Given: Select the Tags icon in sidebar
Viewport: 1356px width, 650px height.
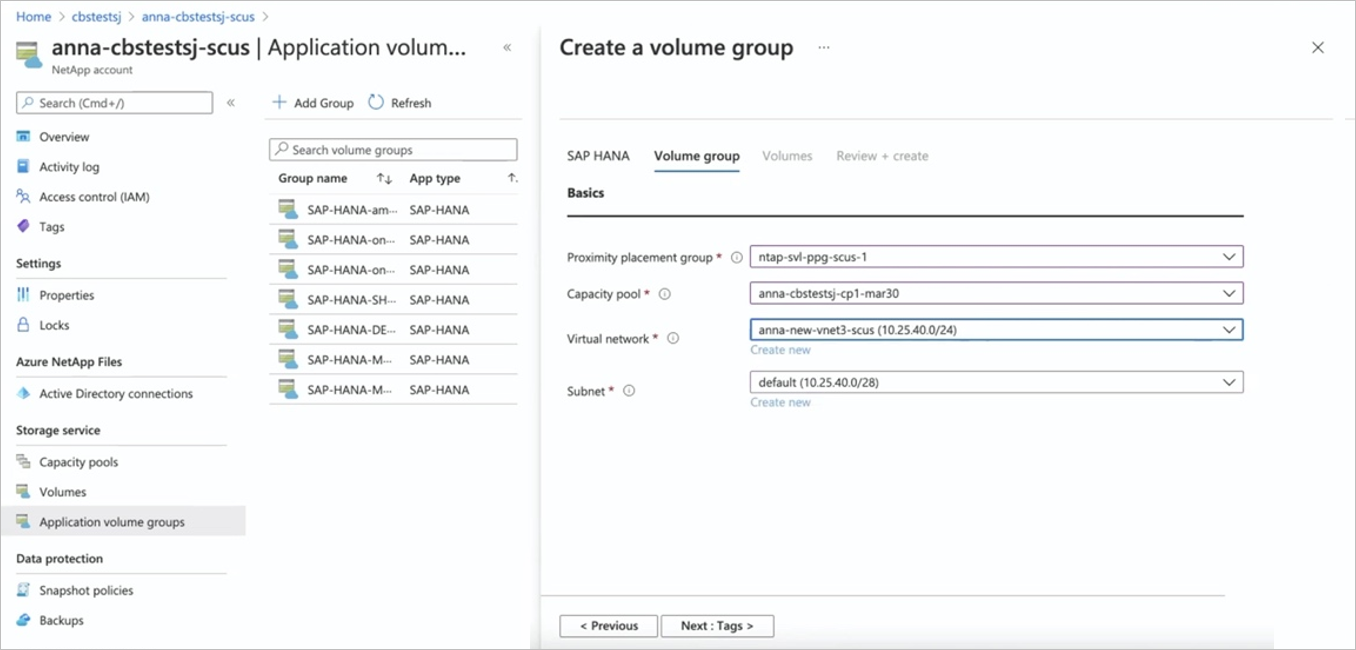Looking at the screenshot, I should click(24, 227).
